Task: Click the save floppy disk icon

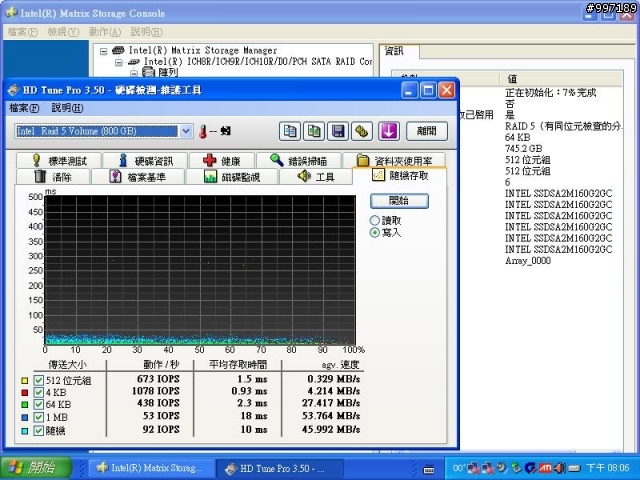Action: click(338, 131)
